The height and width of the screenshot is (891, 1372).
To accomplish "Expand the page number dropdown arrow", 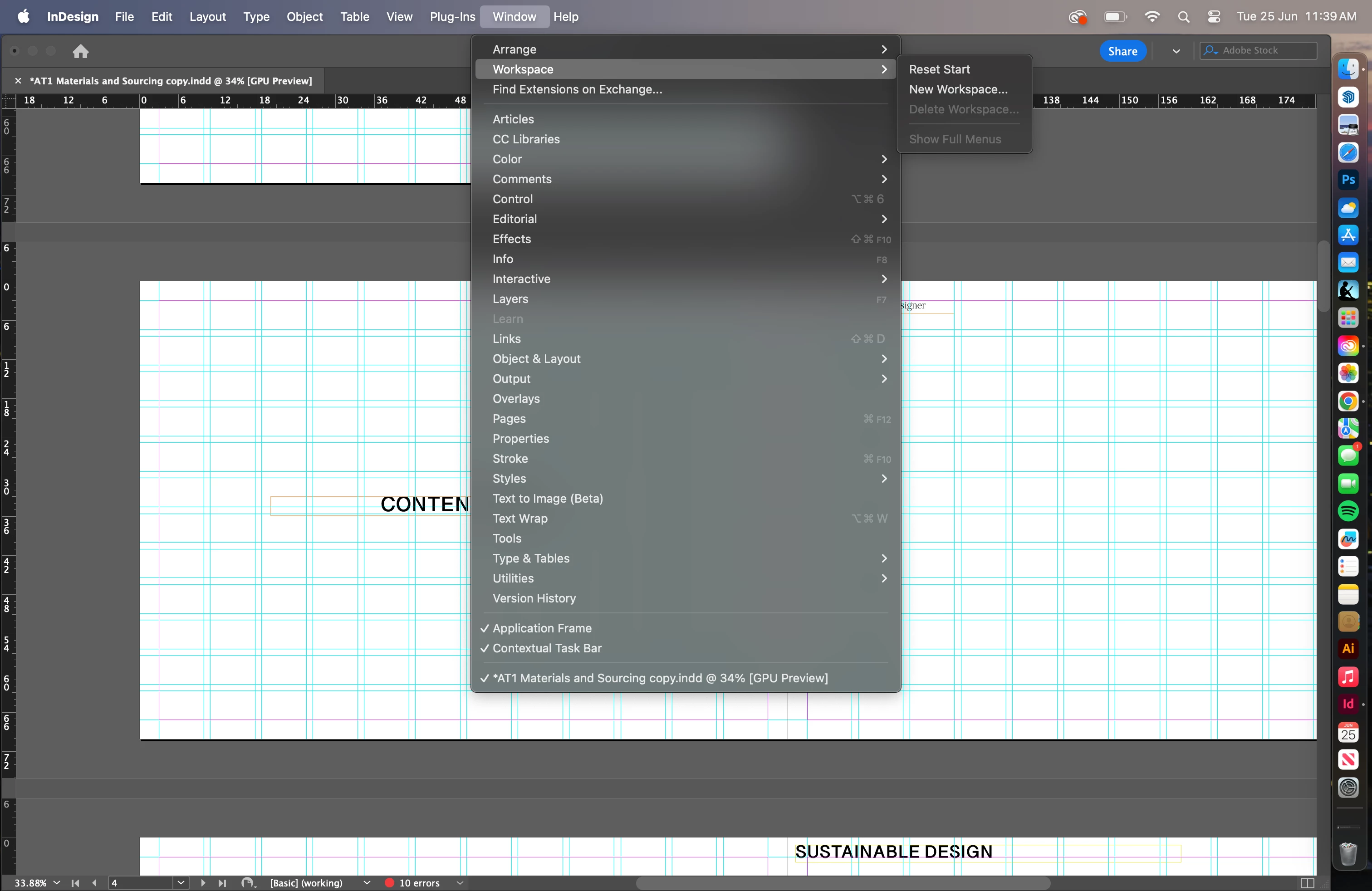I will 181,883.
